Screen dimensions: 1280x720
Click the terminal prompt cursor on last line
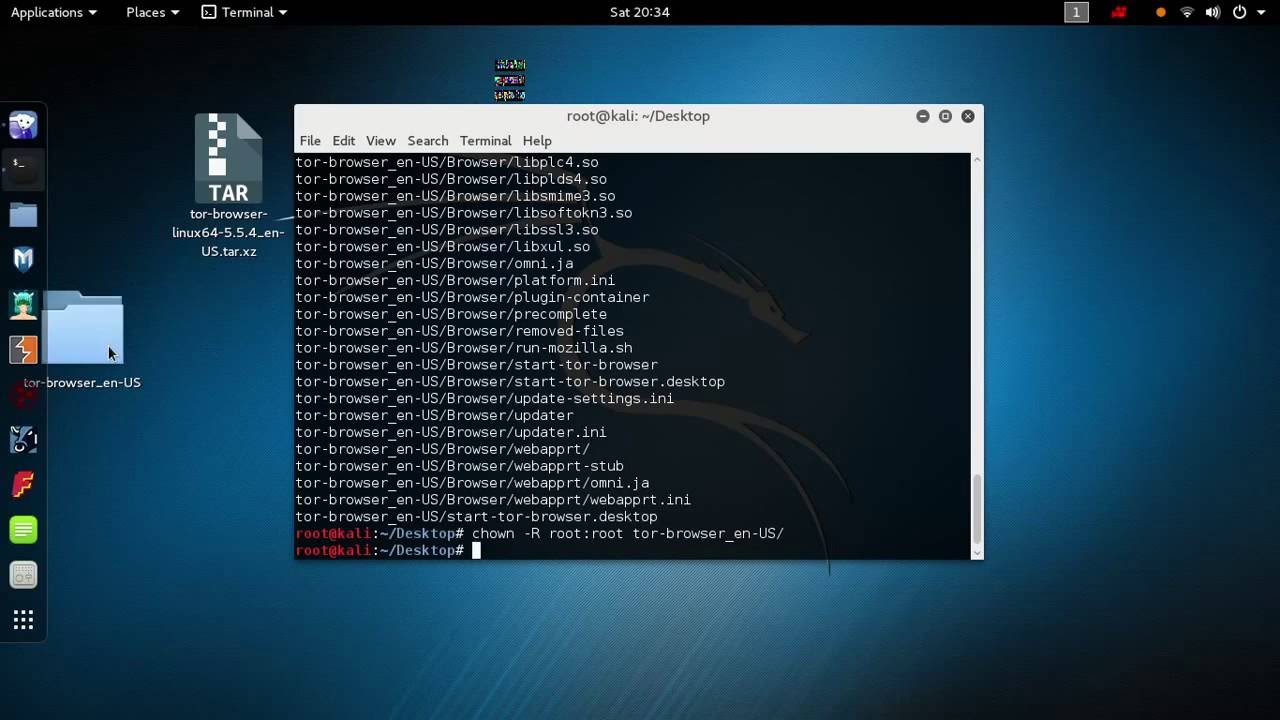click(477, 550)
